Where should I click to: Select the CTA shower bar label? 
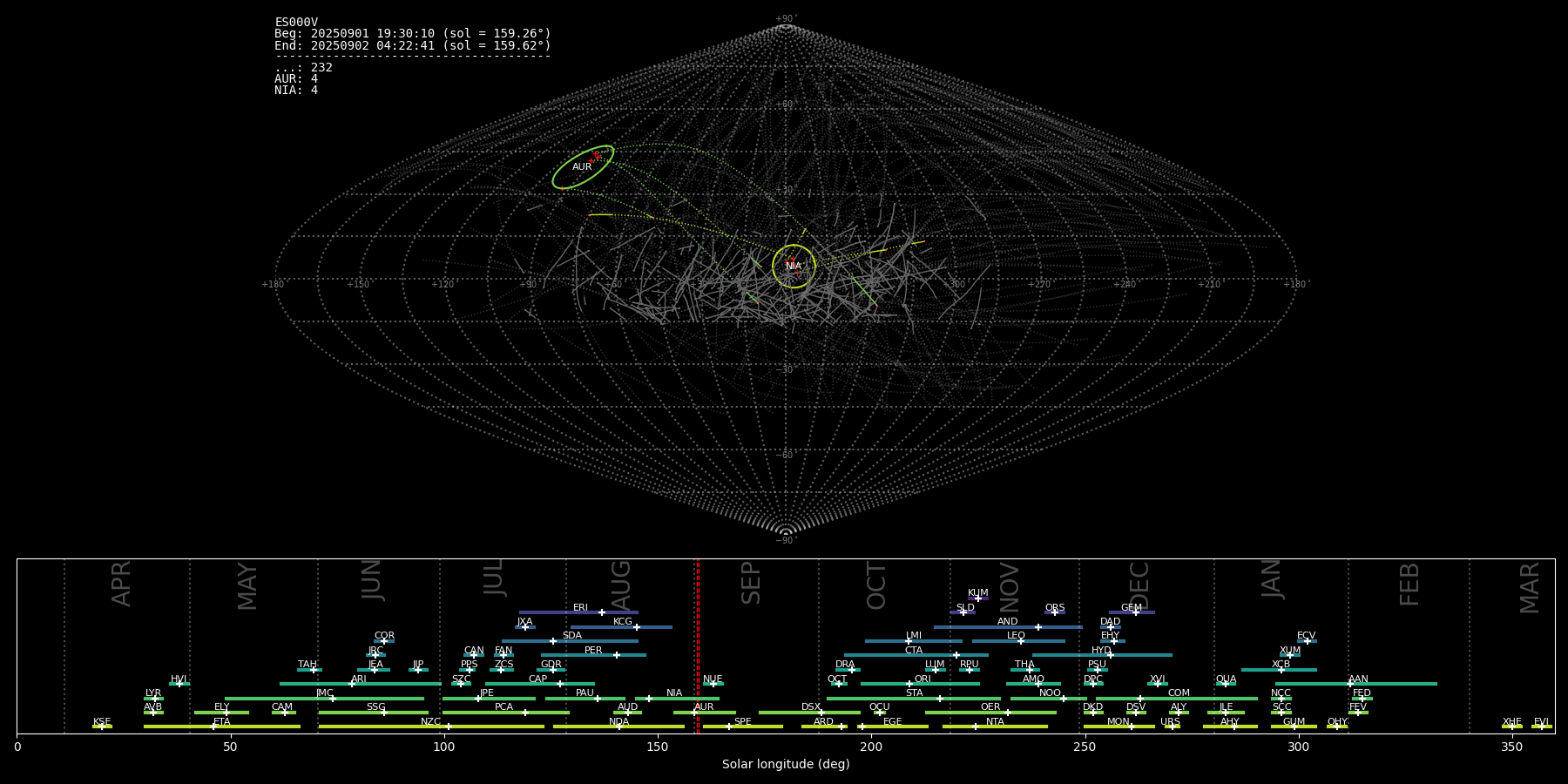pyautogui.click(x=914, y=651)
